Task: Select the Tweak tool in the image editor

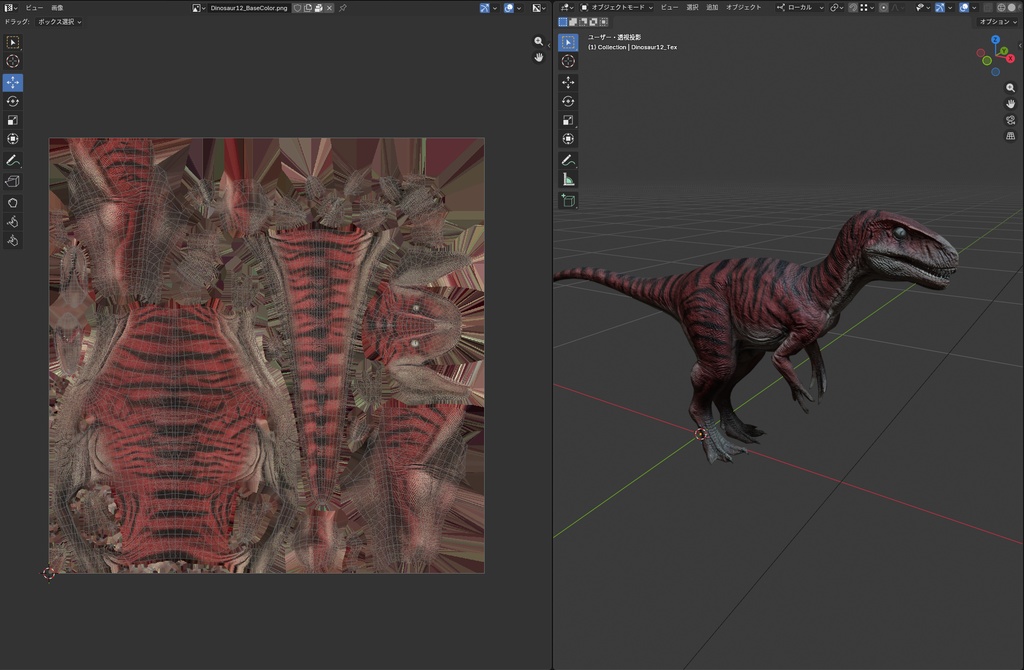Action: (12, 42)
